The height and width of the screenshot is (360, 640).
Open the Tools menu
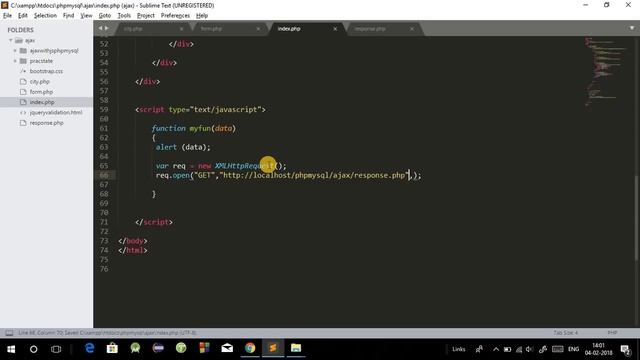[x=124, y=16]
